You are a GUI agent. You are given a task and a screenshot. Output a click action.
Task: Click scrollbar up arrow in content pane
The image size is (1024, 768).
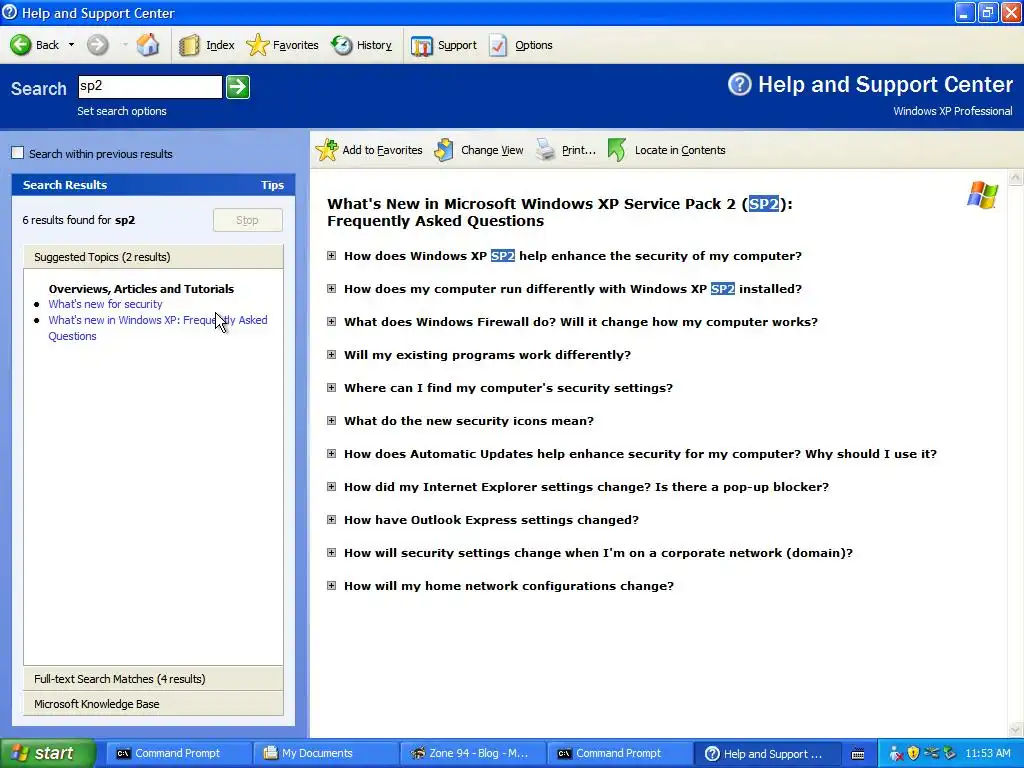1016,177
